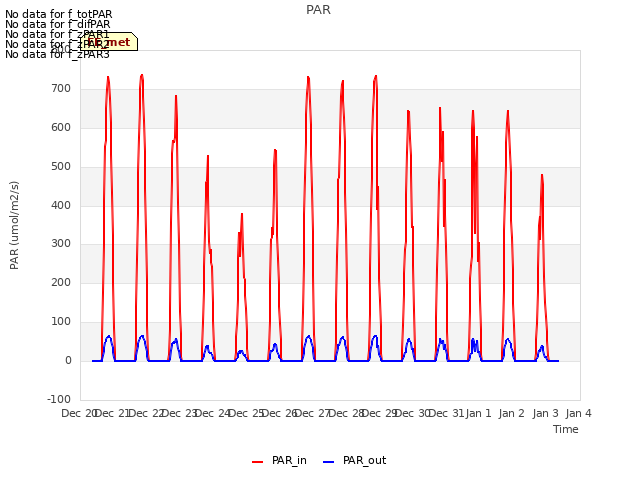Click the 100 y-axis tick label
Viewport: 640px width, 480px height.
tap(61, 322)
